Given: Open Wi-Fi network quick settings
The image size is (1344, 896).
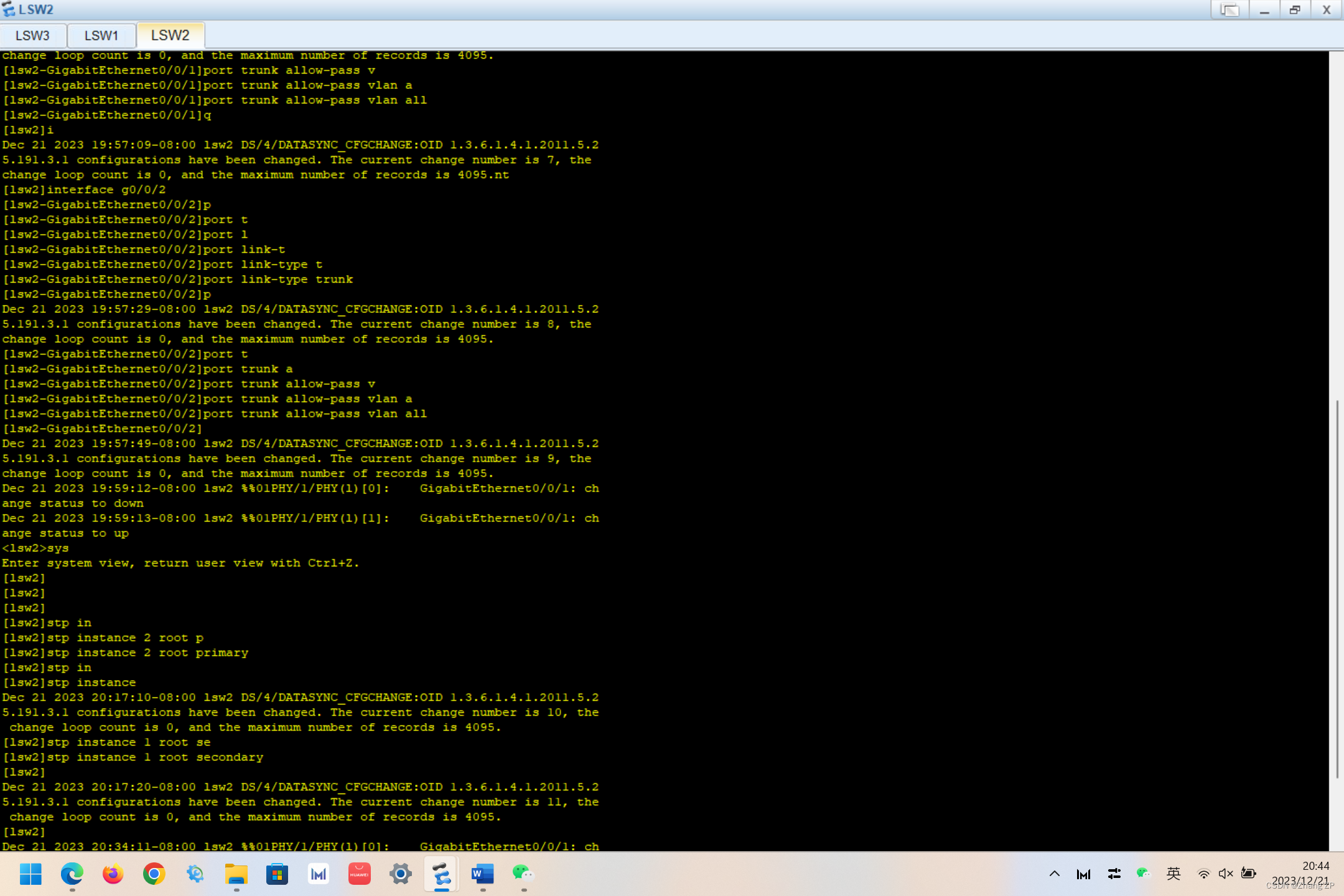Looking at the screenshot, I should pyautogui.click(x=1203, y=874).
